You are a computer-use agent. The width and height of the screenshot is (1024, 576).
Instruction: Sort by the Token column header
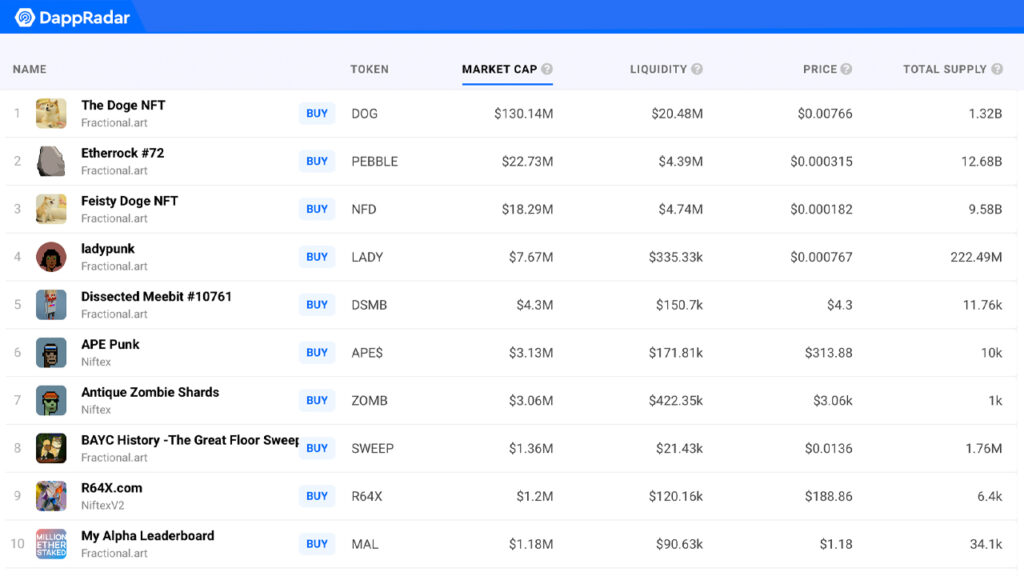[369, 69]
